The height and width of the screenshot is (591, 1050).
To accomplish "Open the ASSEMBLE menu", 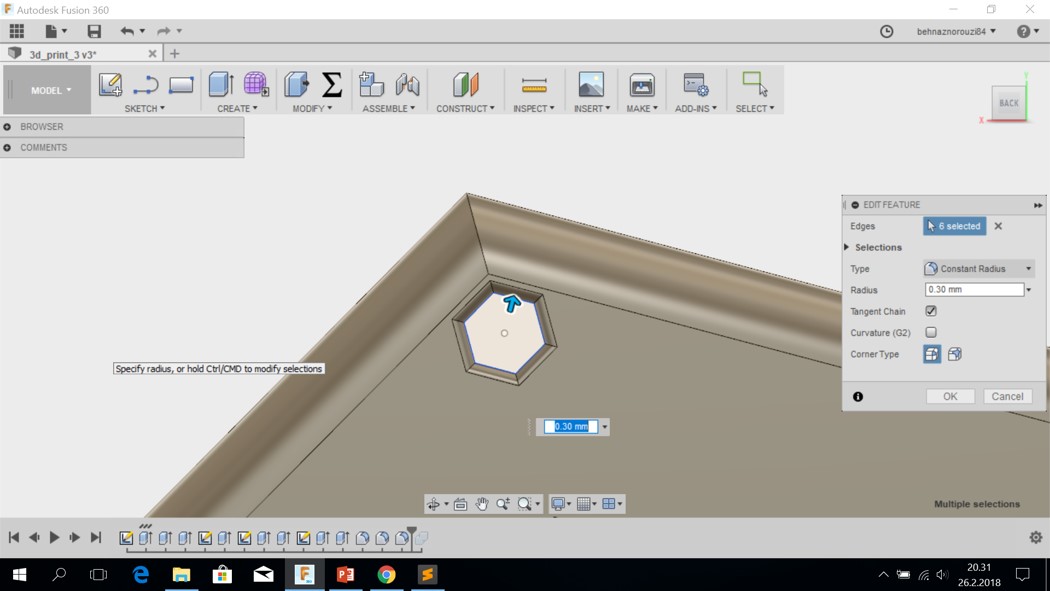I will [388, 108].
